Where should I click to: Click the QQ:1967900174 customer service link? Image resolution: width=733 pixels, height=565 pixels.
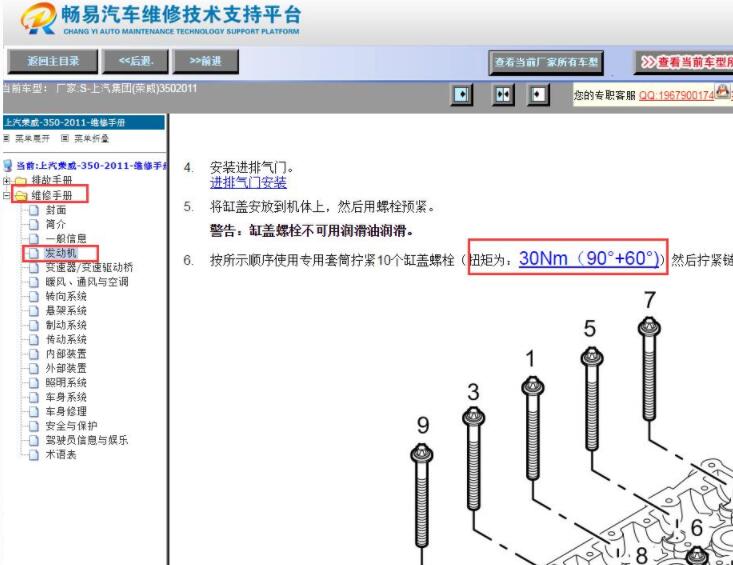point(676,95)
